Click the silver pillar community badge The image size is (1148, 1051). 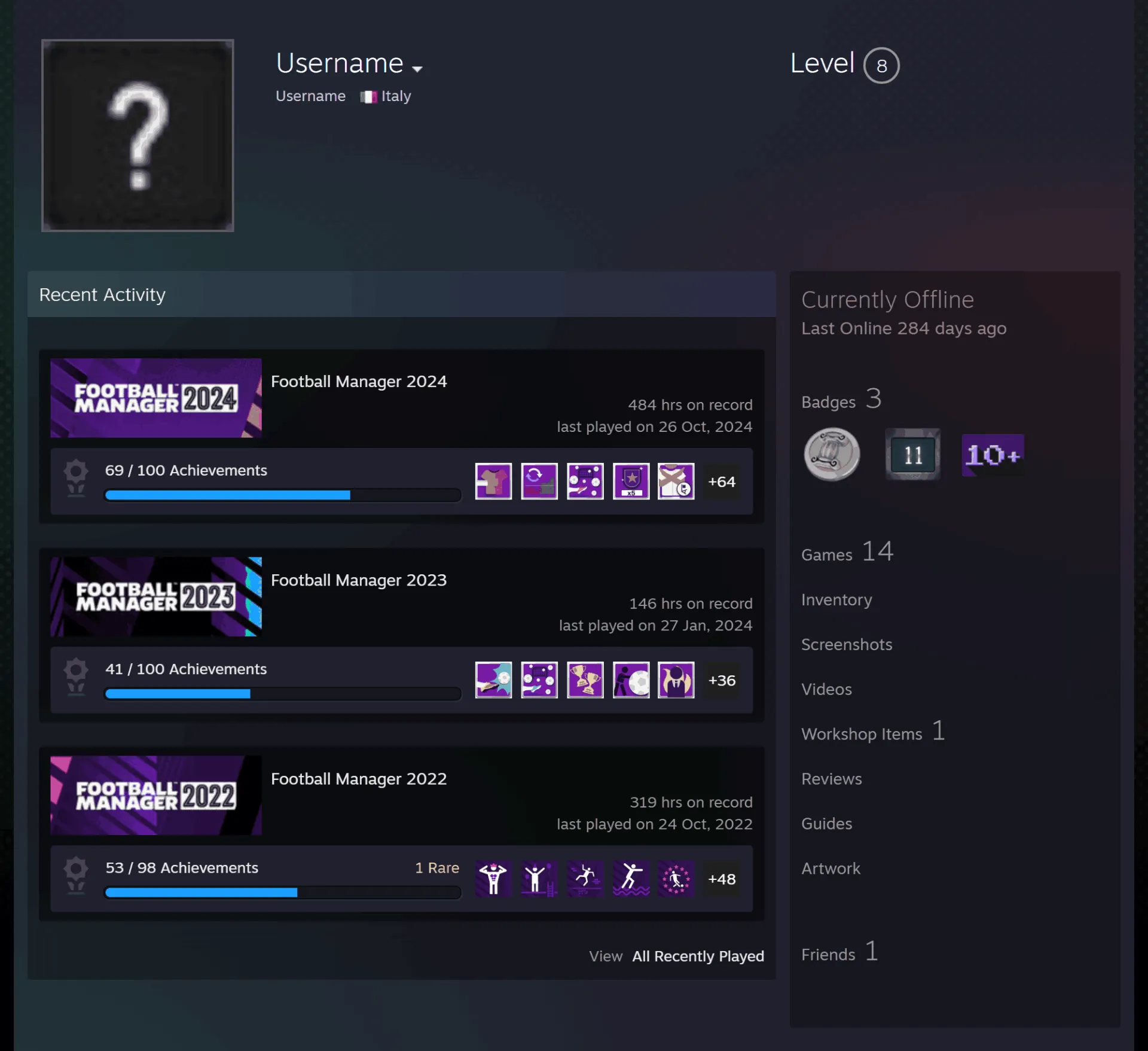pyautogui.click(x=832, y=455)
